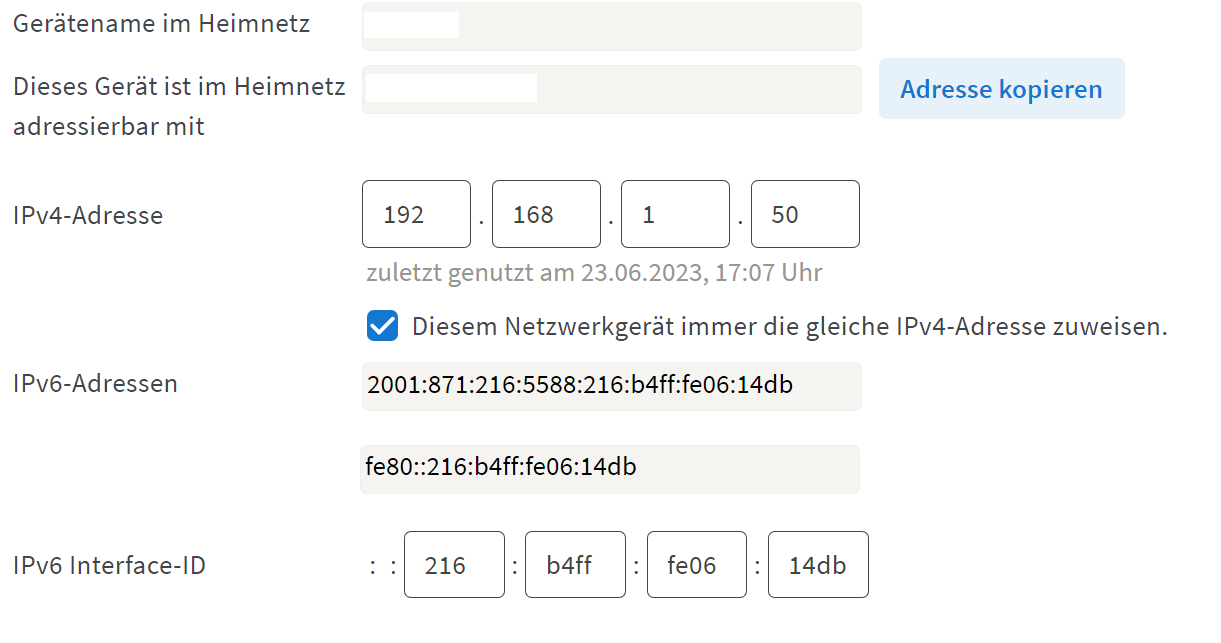Click the IPv4 octet field containing 50
Image resolution: width=1221 pixels, height=643 pixels.
click(x=805, y=214)
